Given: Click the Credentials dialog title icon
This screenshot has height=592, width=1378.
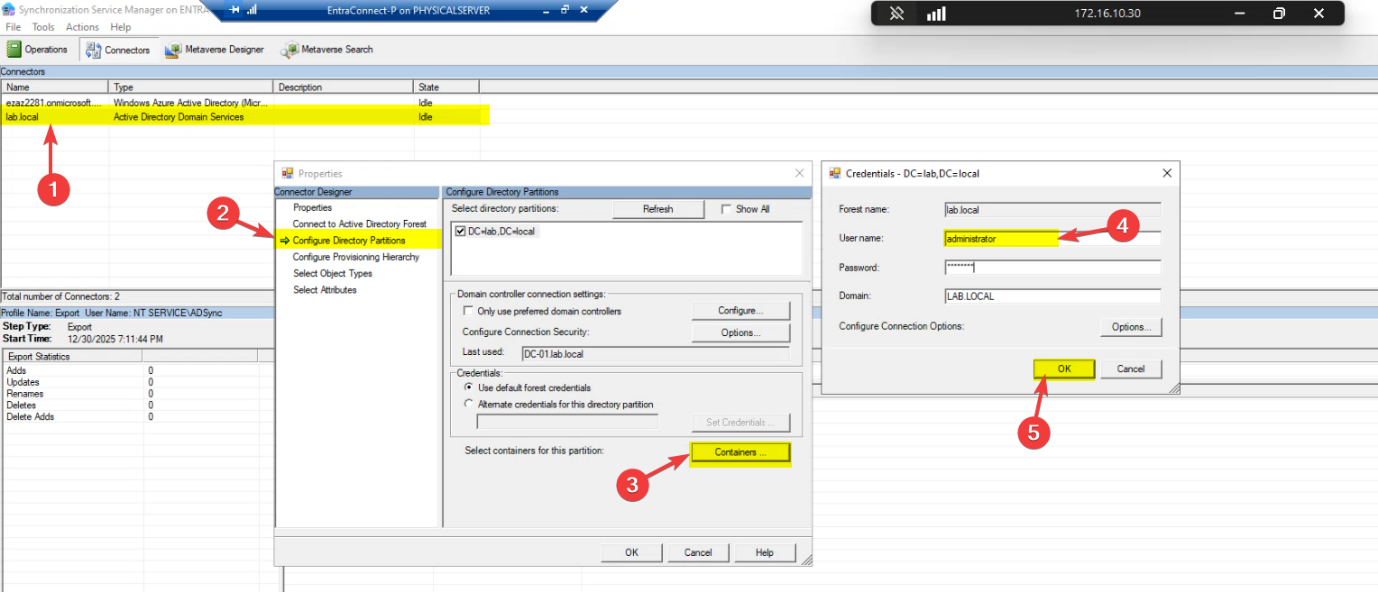Looking at the screenshot, I should pyautogui.click(x=835, y=173).
